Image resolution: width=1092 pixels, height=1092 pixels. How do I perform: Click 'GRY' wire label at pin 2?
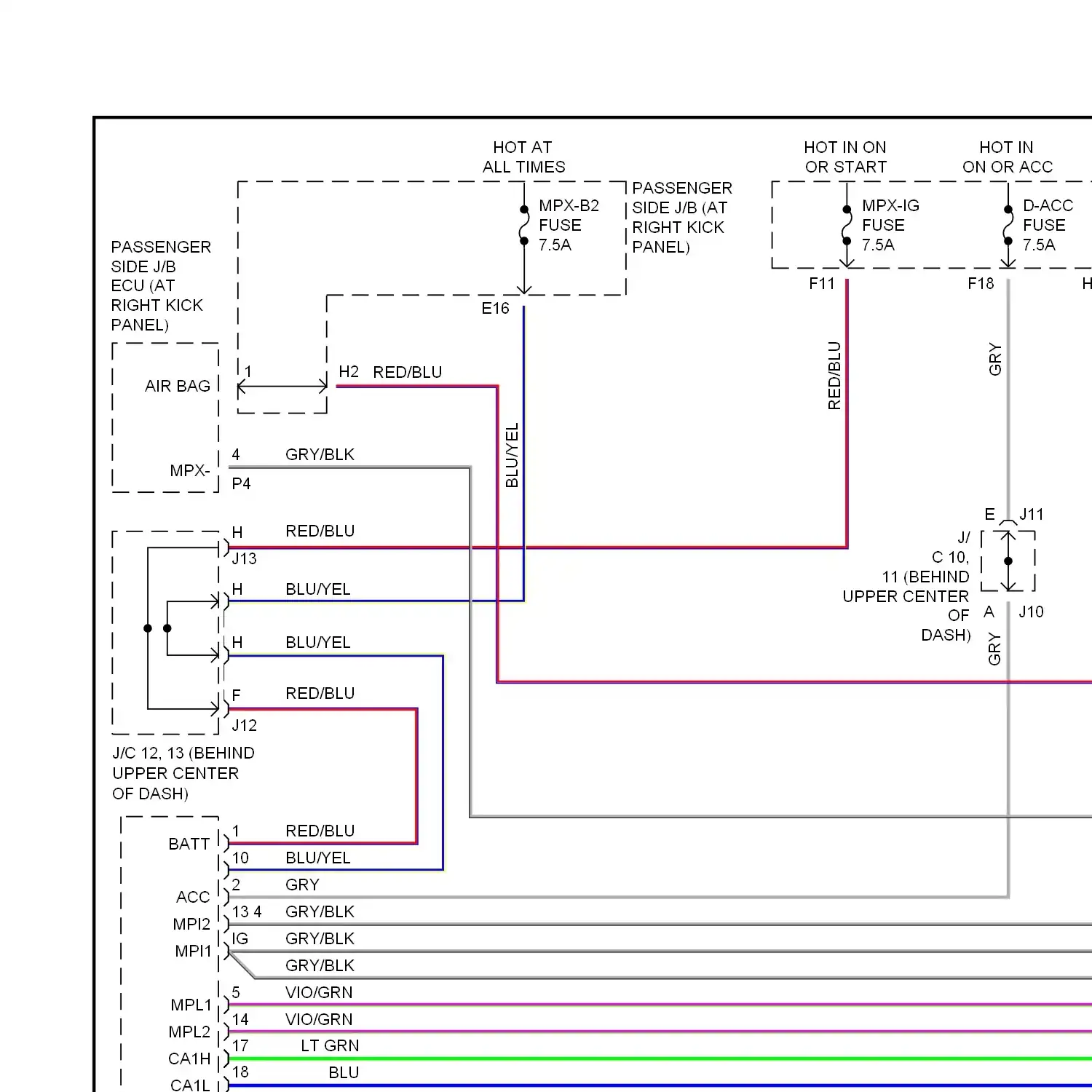click(303, 885)
